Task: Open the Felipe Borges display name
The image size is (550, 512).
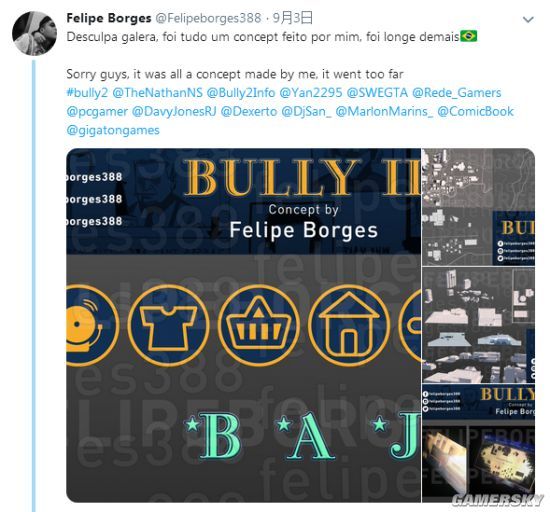Action: pos(109,18)
